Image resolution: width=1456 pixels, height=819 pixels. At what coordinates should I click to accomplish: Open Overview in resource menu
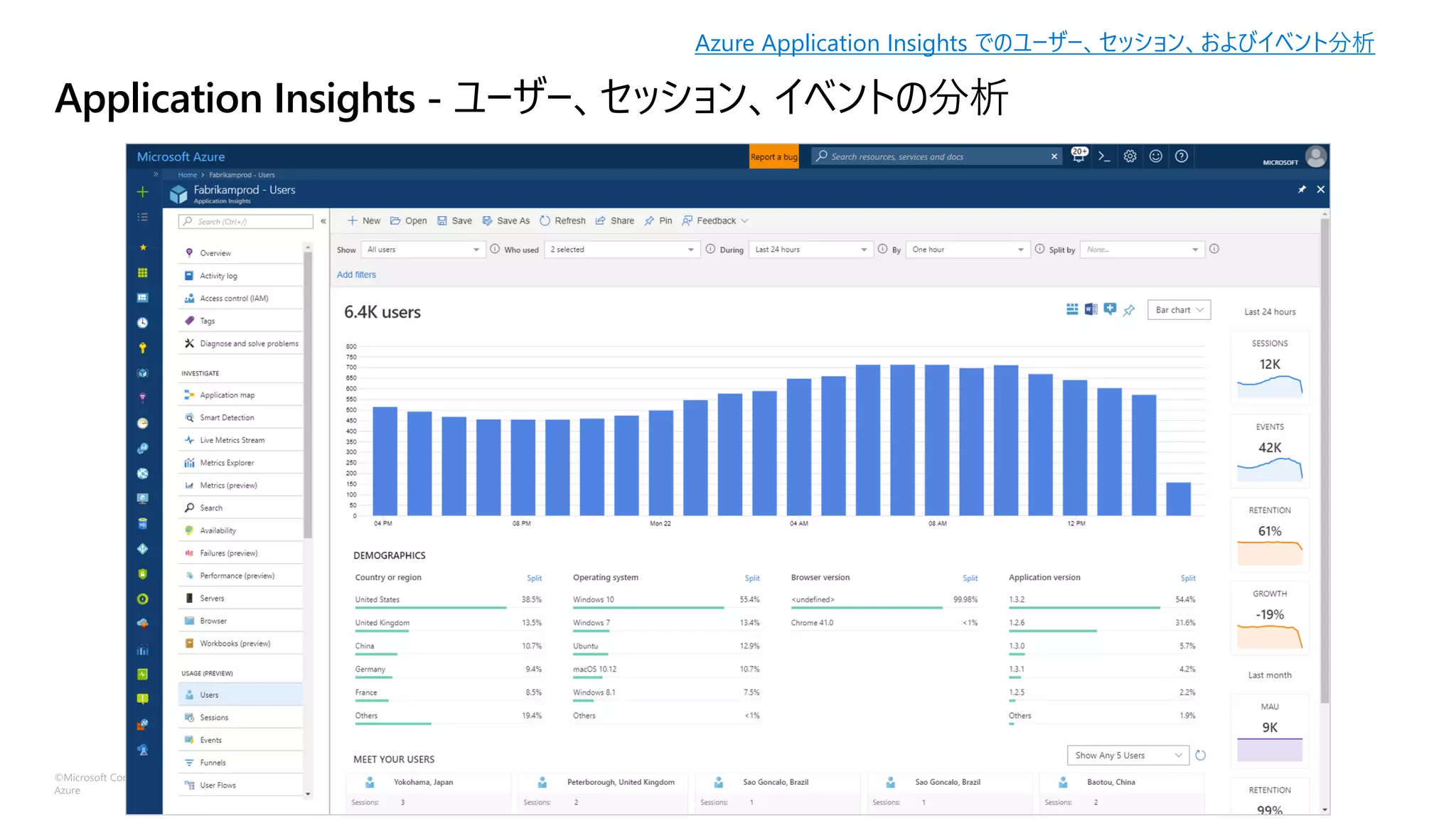[240, 253]
